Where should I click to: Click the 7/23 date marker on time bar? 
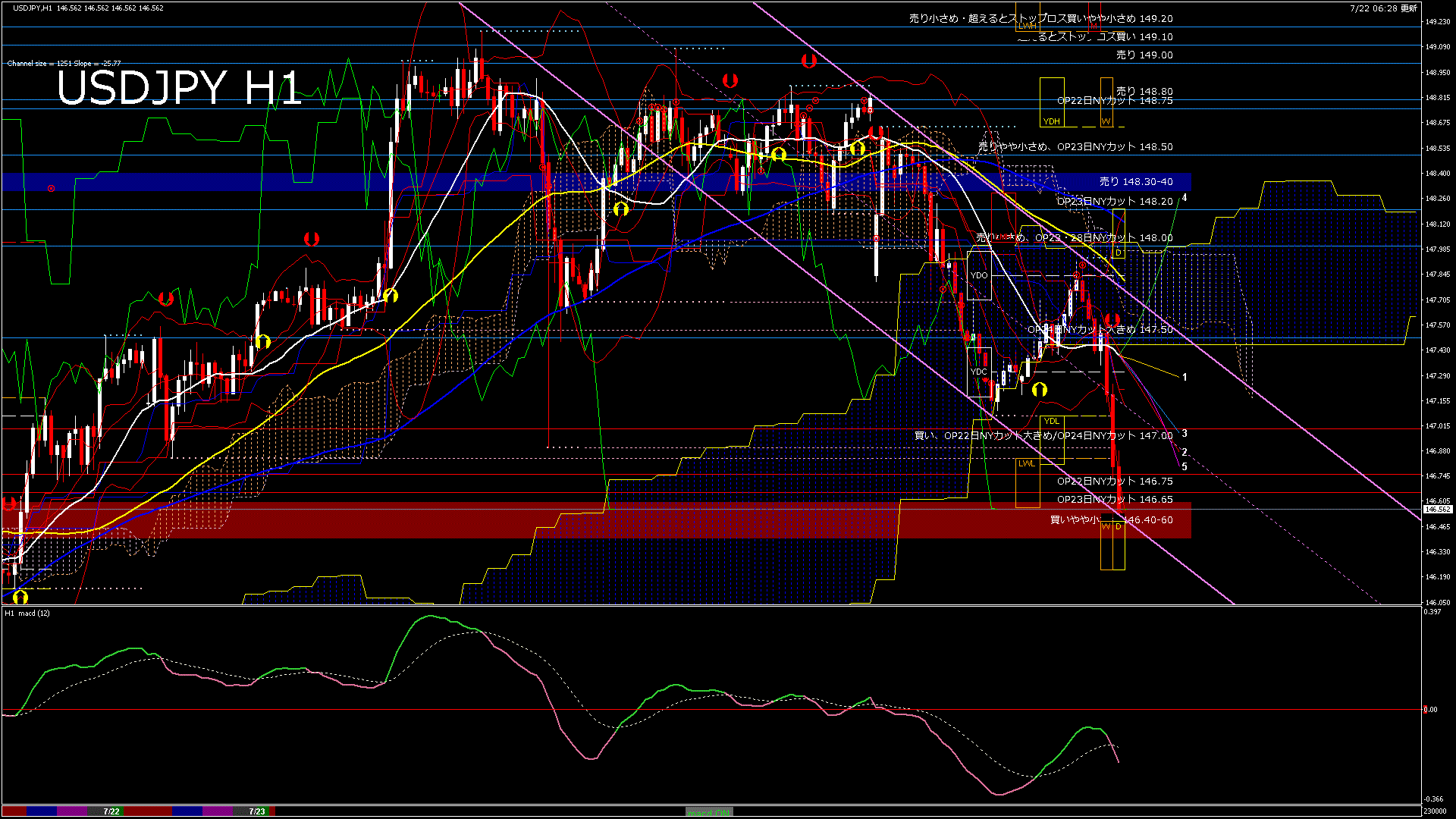click(x=257, y=811)
